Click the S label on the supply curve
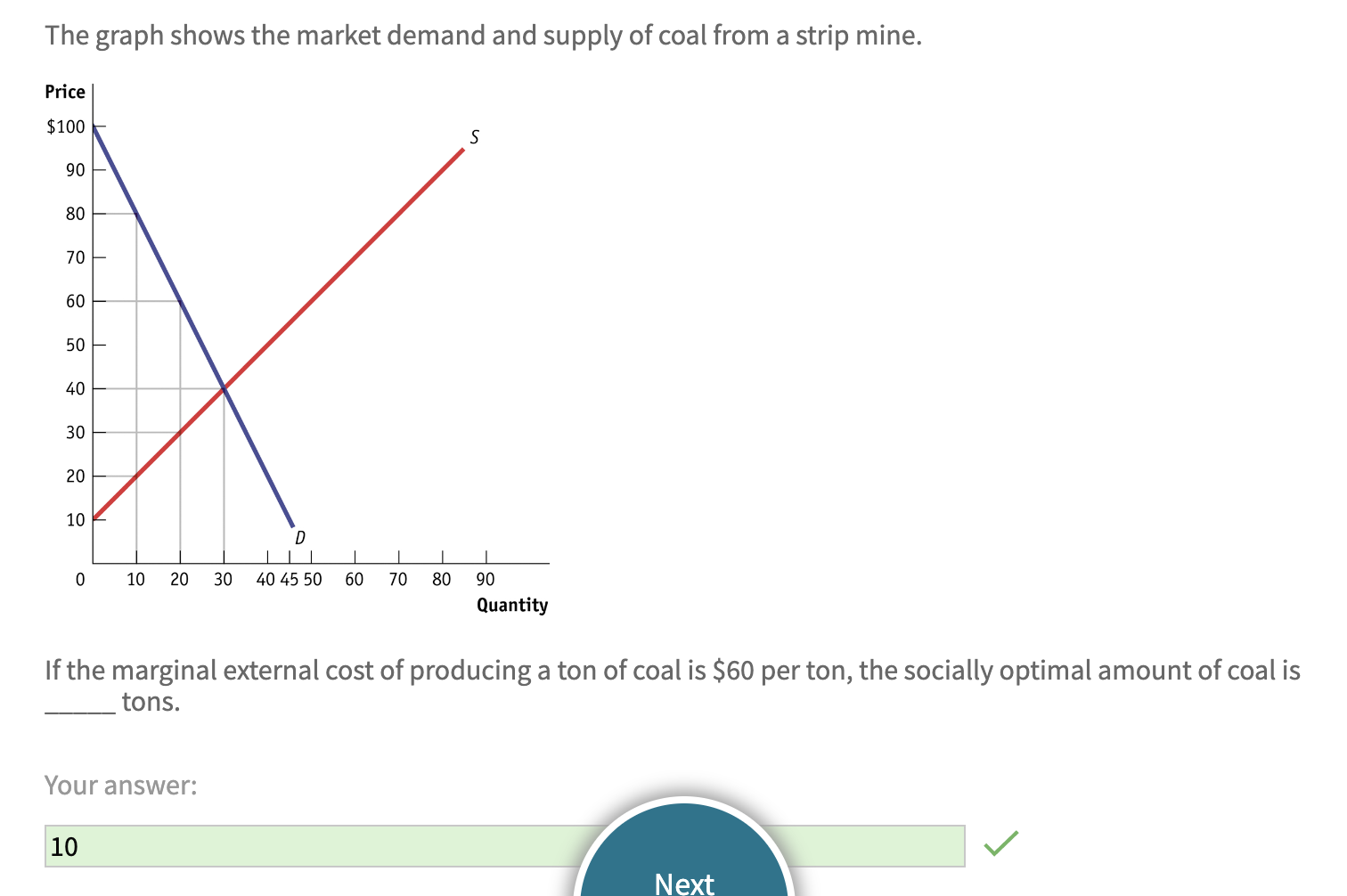This screenshot has height=896, width=1347. pos(475,136)
